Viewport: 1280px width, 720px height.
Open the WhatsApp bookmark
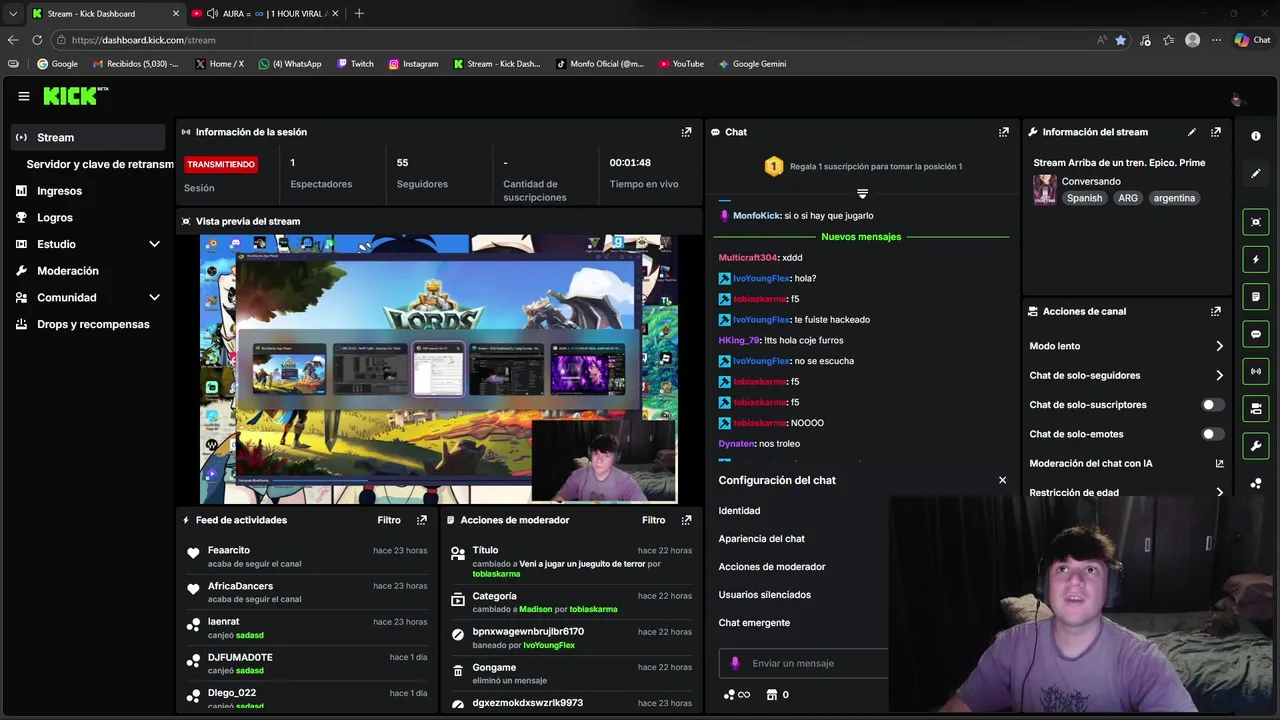point(290,64)
